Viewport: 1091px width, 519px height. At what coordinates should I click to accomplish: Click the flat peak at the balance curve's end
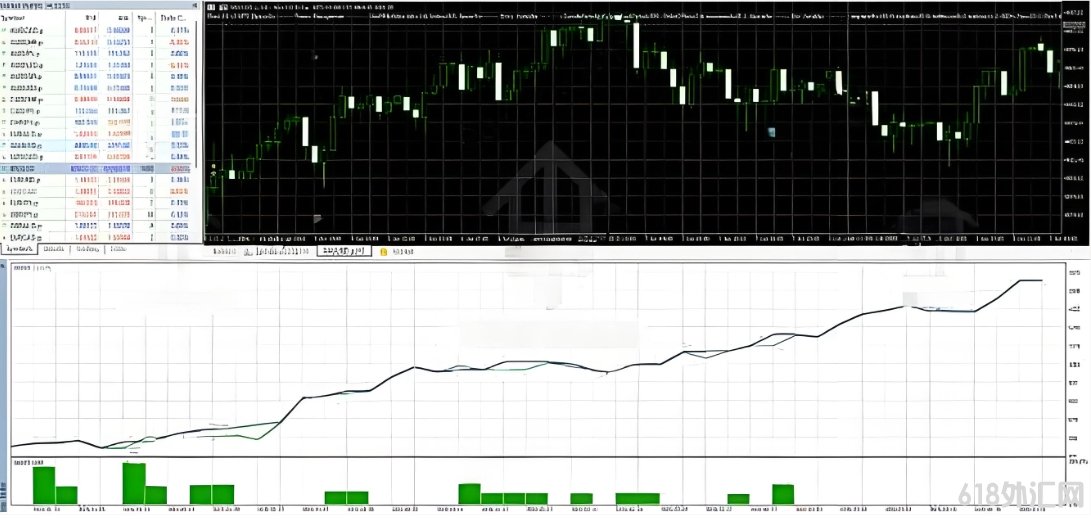pos(1030,280)
